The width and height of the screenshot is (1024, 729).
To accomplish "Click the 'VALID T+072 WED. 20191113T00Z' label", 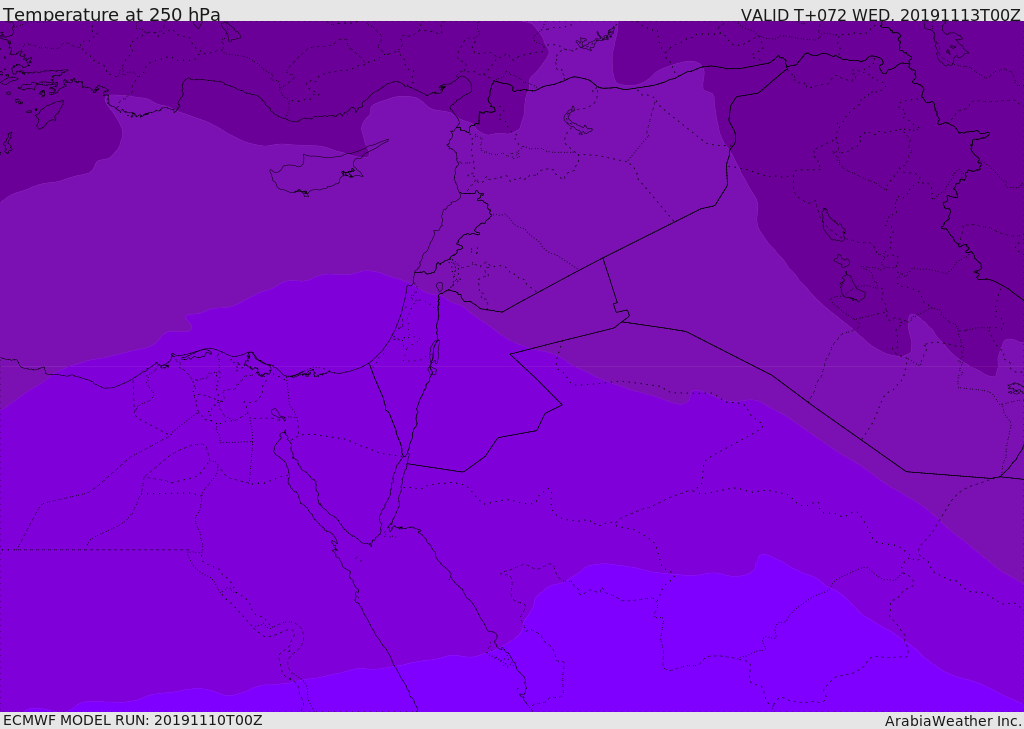I will click(880, 15).
